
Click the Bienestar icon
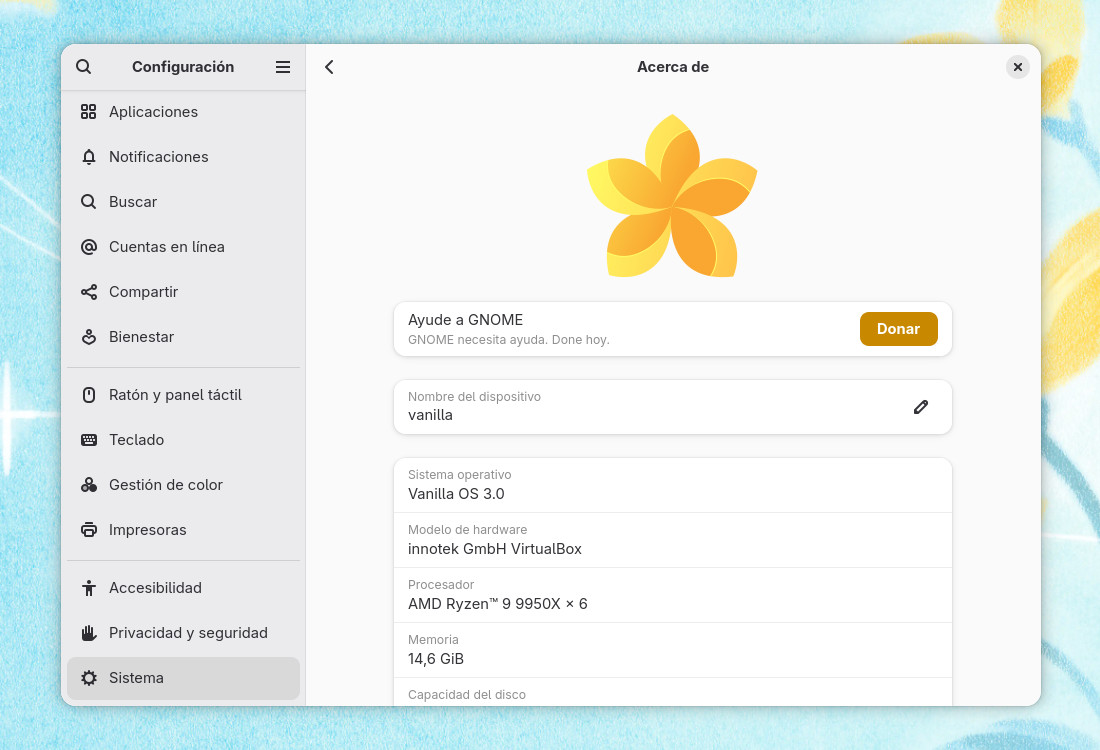88,337
